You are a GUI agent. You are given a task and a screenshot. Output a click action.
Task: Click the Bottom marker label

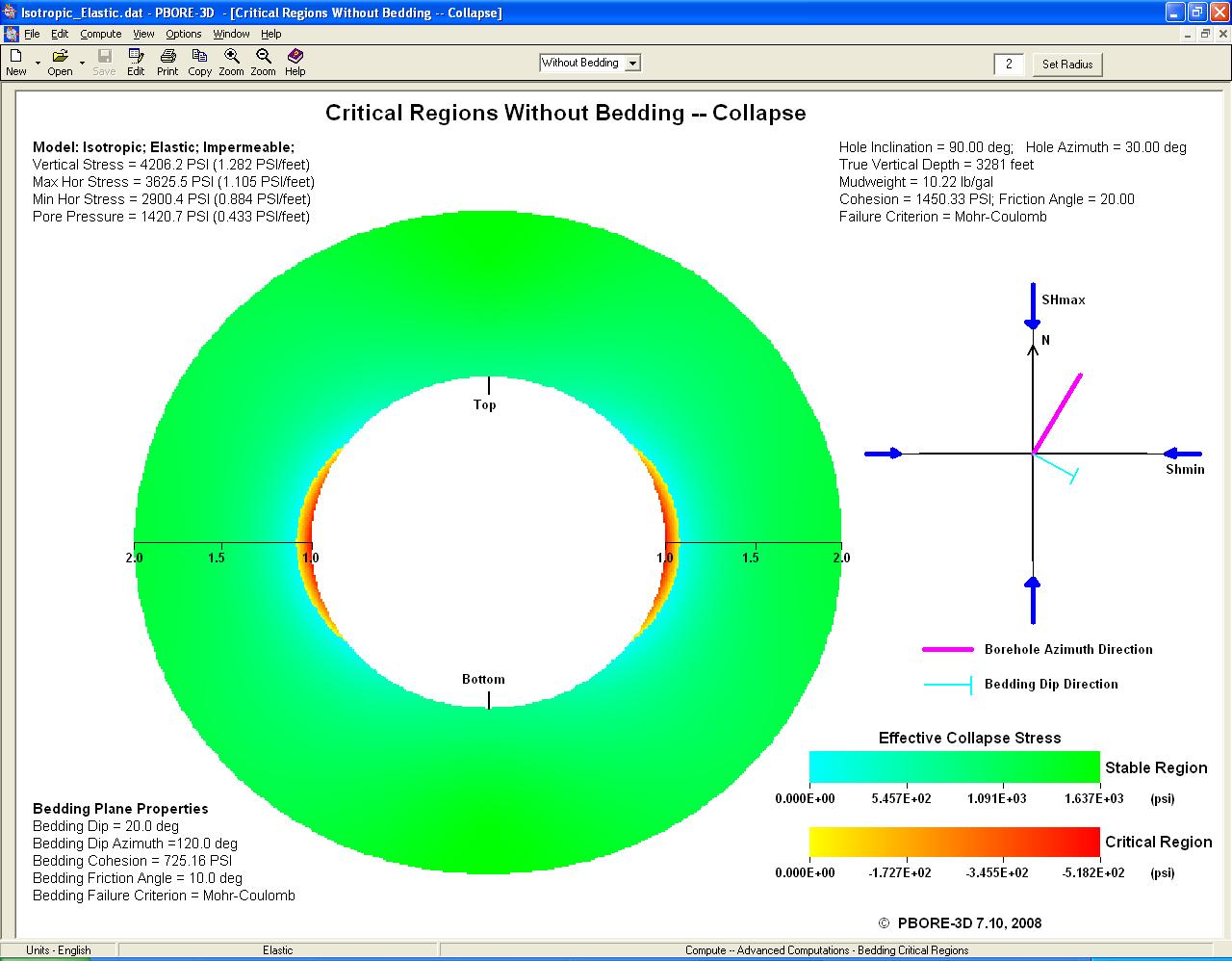point(483,679)
